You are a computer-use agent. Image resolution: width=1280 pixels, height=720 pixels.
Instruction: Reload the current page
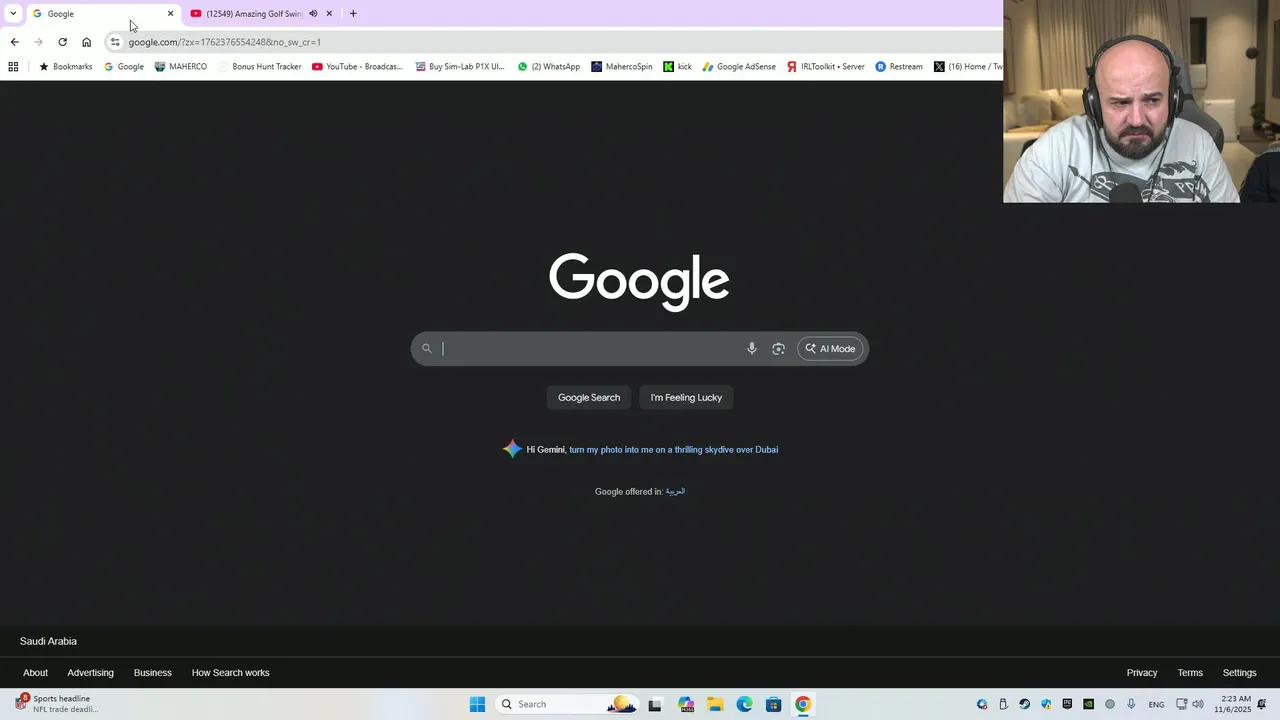(62, 42)
